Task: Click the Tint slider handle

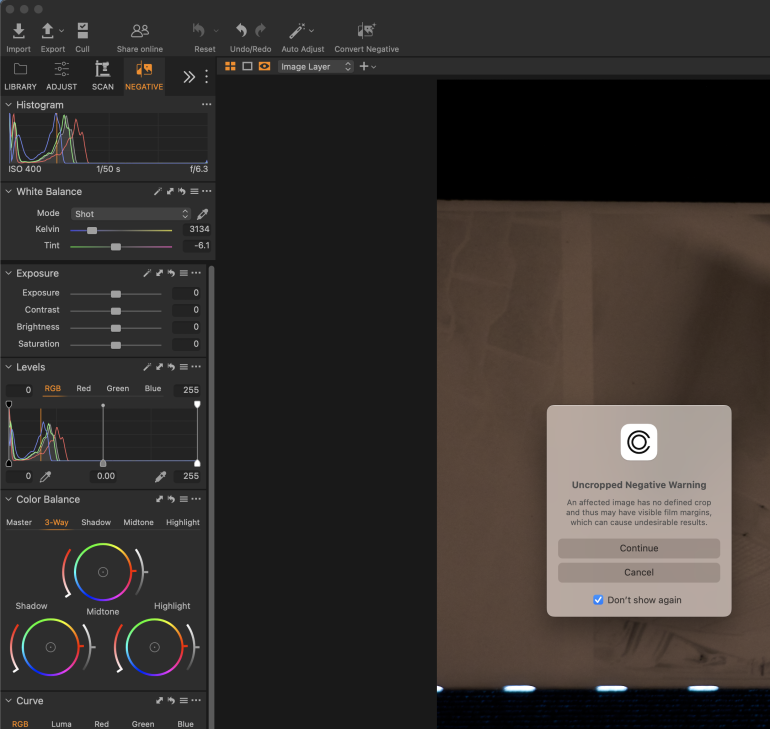Action: (116, 247)
